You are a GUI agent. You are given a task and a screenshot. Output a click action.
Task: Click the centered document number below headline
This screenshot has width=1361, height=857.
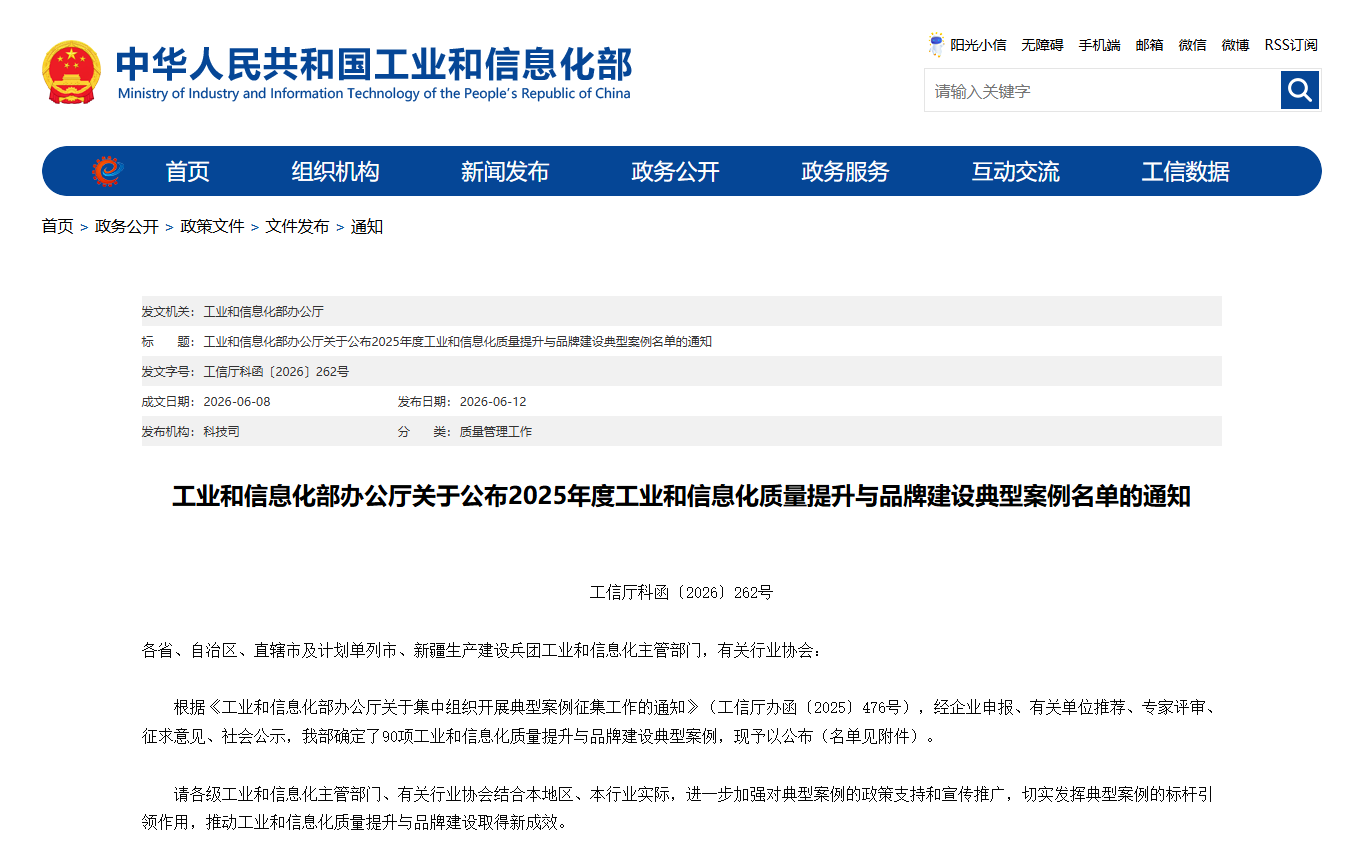[681, 592]
